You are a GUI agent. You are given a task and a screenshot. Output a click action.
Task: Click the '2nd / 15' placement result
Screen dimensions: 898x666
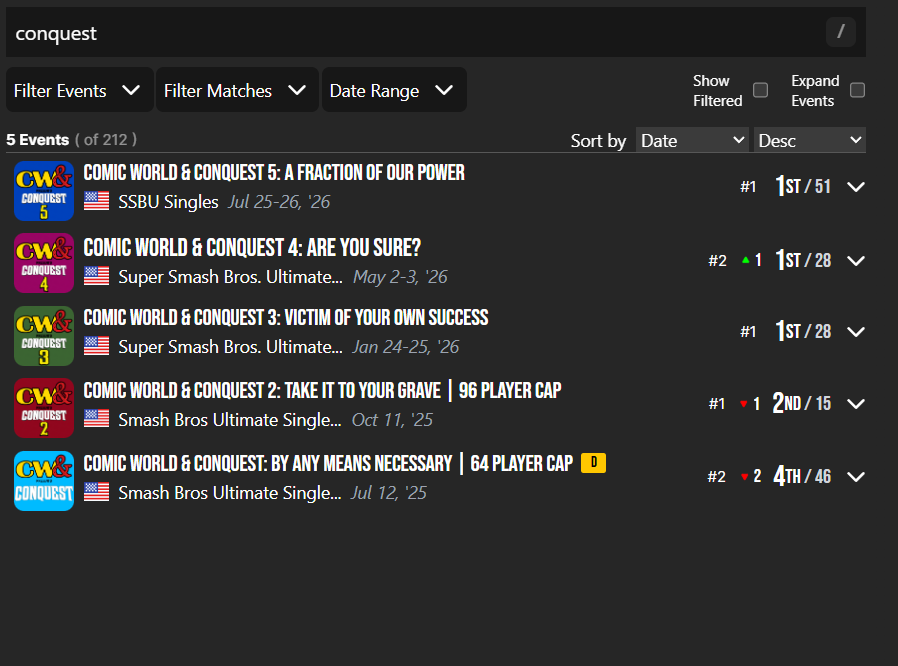(802, 403)
